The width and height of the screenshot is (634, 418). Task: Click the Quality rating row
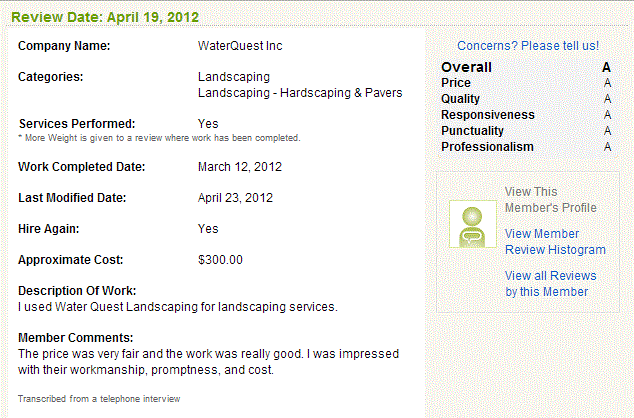click(x=526, y=99)
